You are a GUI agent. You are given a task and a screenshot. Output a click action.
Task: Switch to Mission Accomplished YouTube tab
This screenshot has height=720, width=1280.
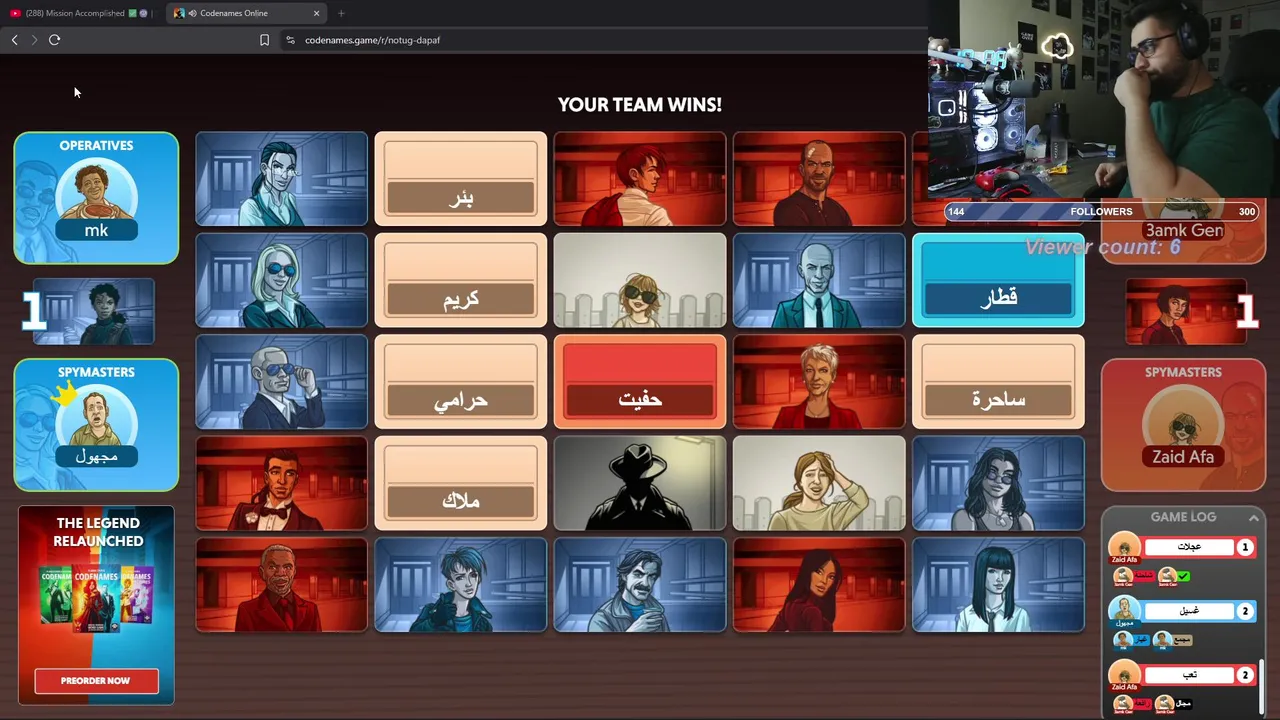tap(81, 13)
